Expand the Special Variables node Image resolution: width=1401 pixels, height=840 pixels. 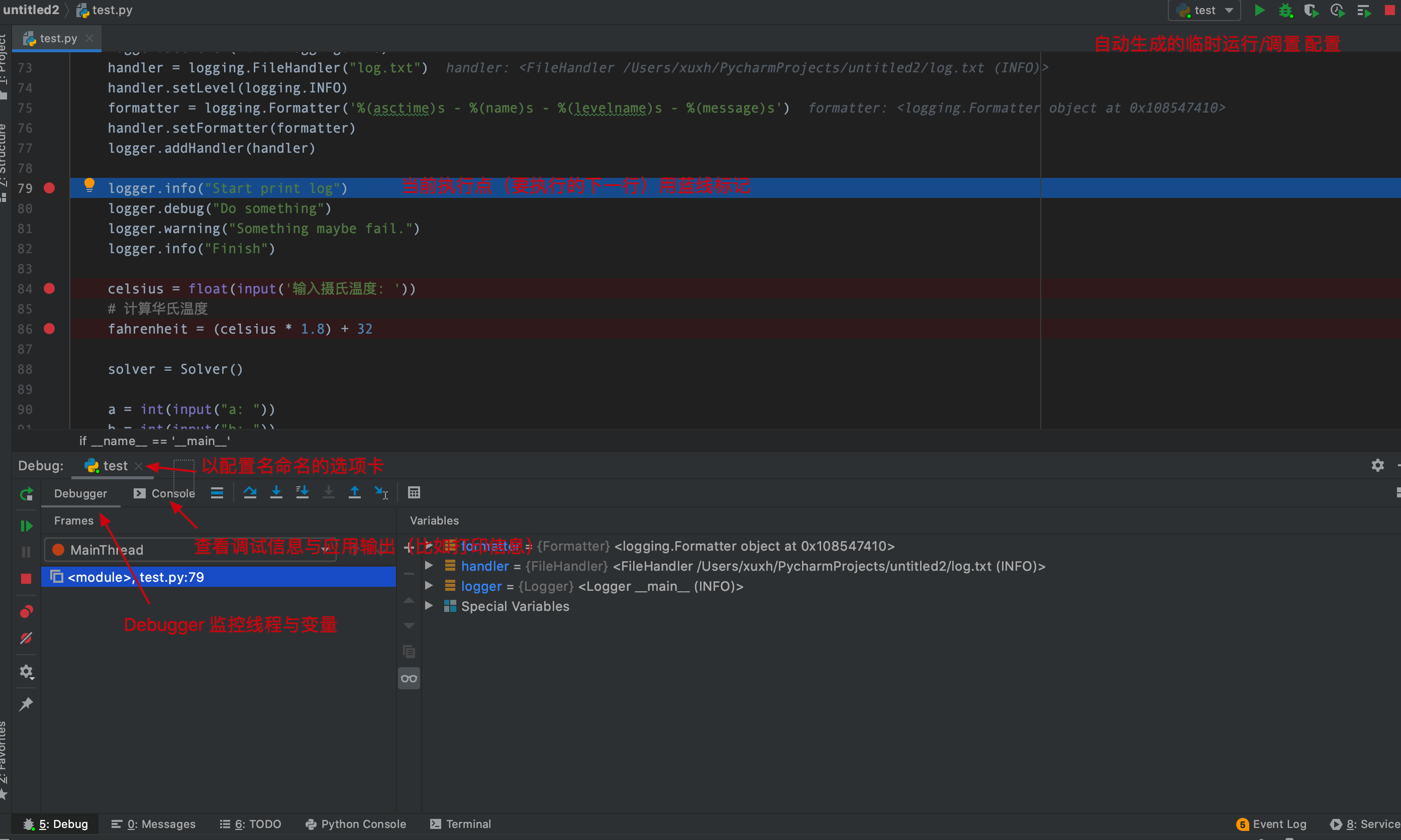click(x=429, y=606)
